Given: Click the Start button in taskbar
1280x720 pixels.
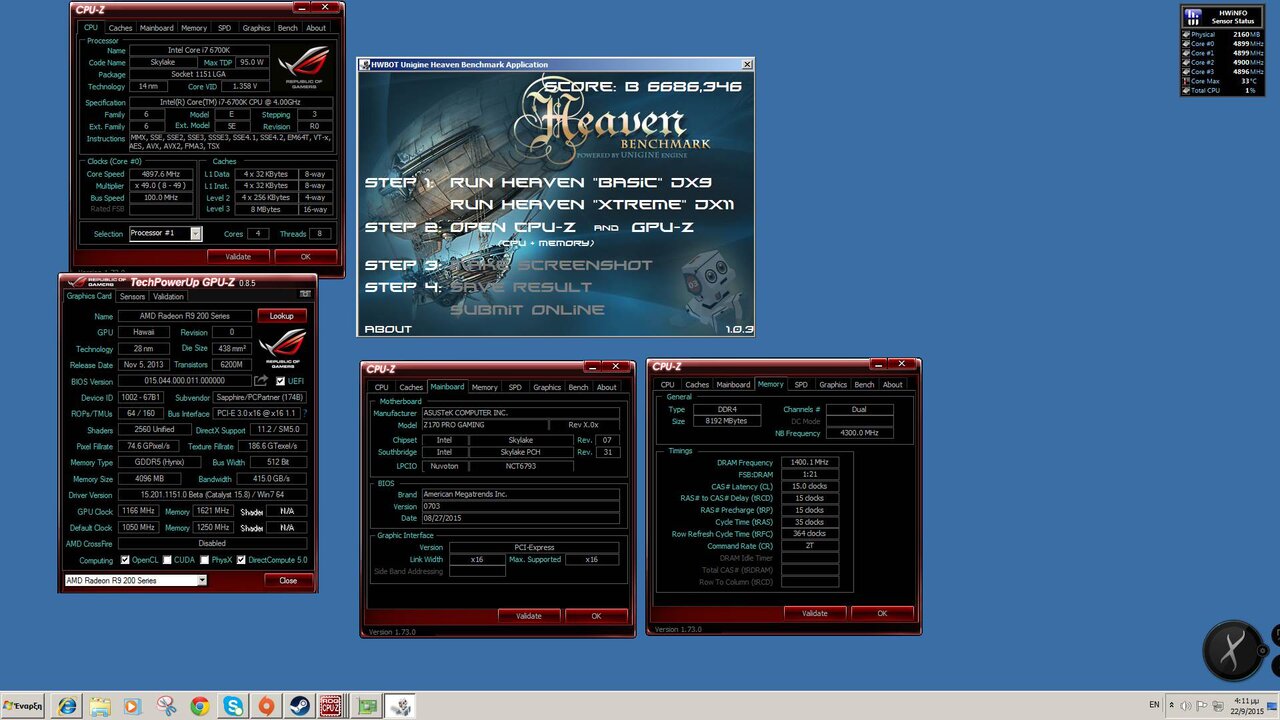Looking at the screenshot, I should coord(23,706).
